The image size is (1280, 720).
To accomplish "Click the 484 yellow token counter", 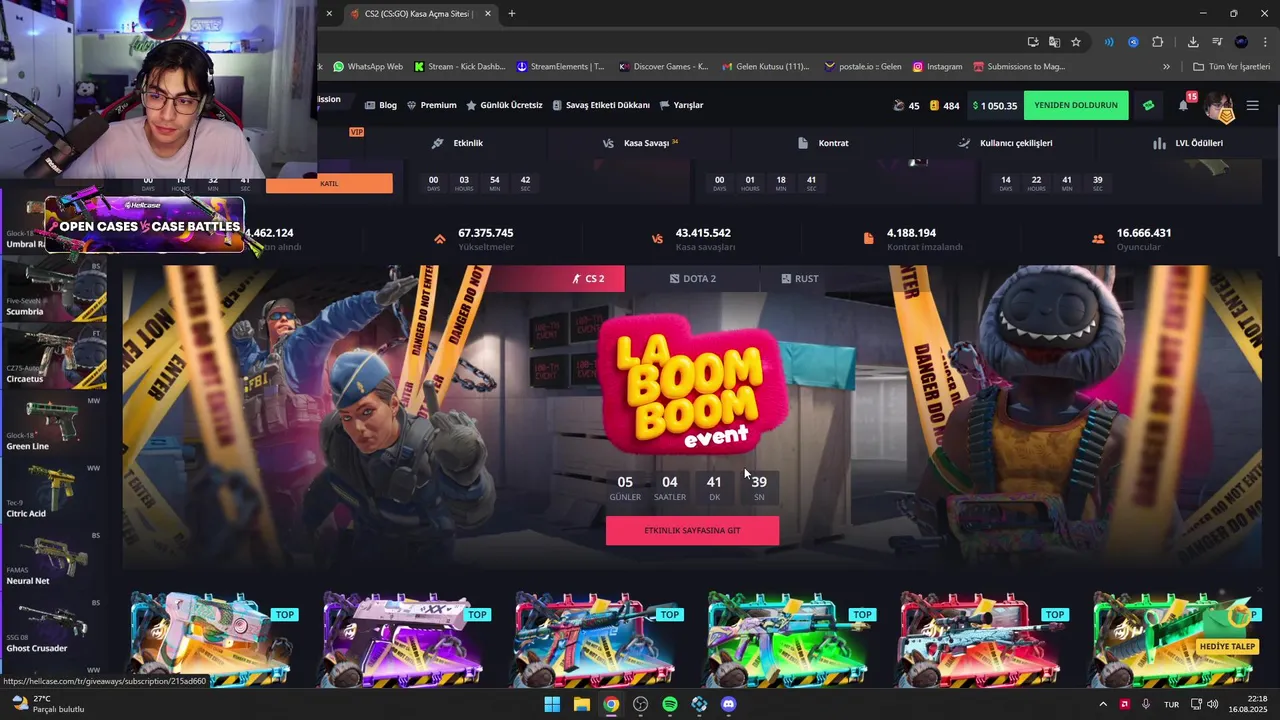I will coord(944,106).
